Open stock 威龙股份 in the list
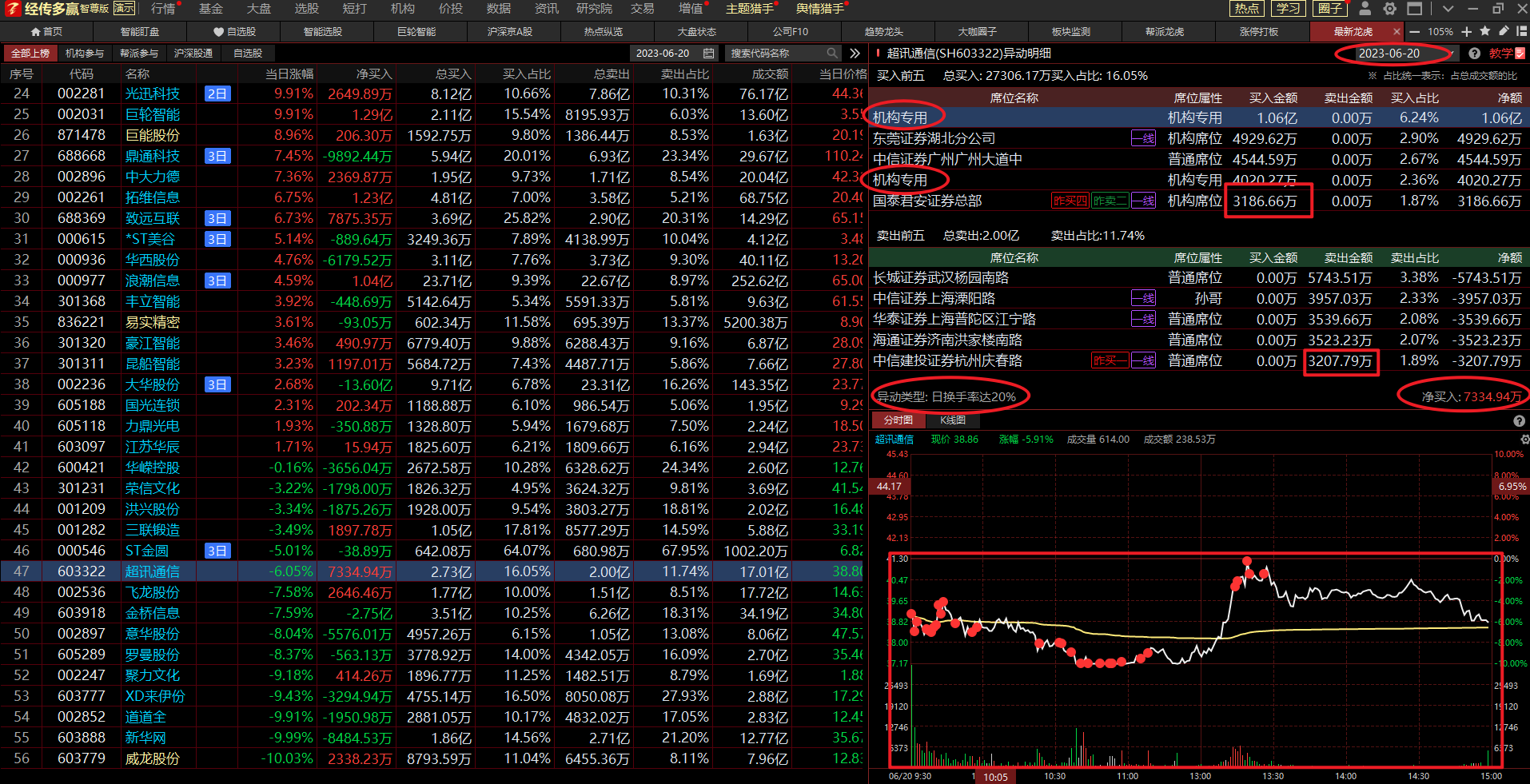The width and height of the screenshot is (1530, 784). 152,758
